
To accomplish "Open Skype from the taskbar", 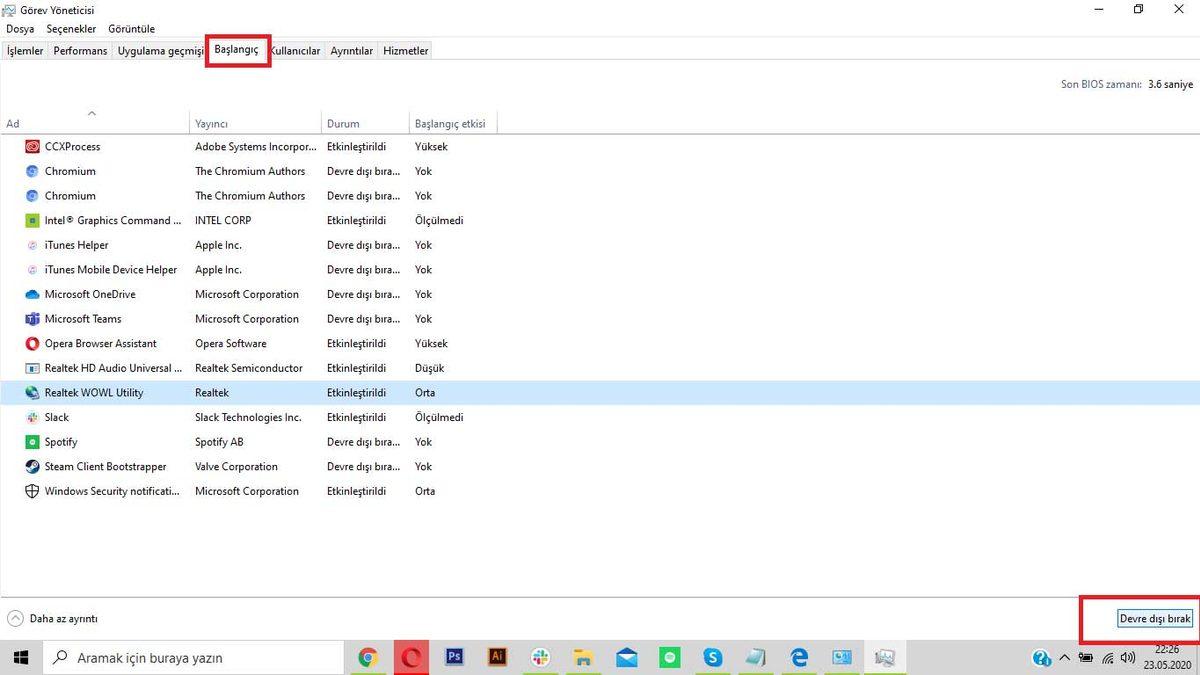I will [712, 657].
